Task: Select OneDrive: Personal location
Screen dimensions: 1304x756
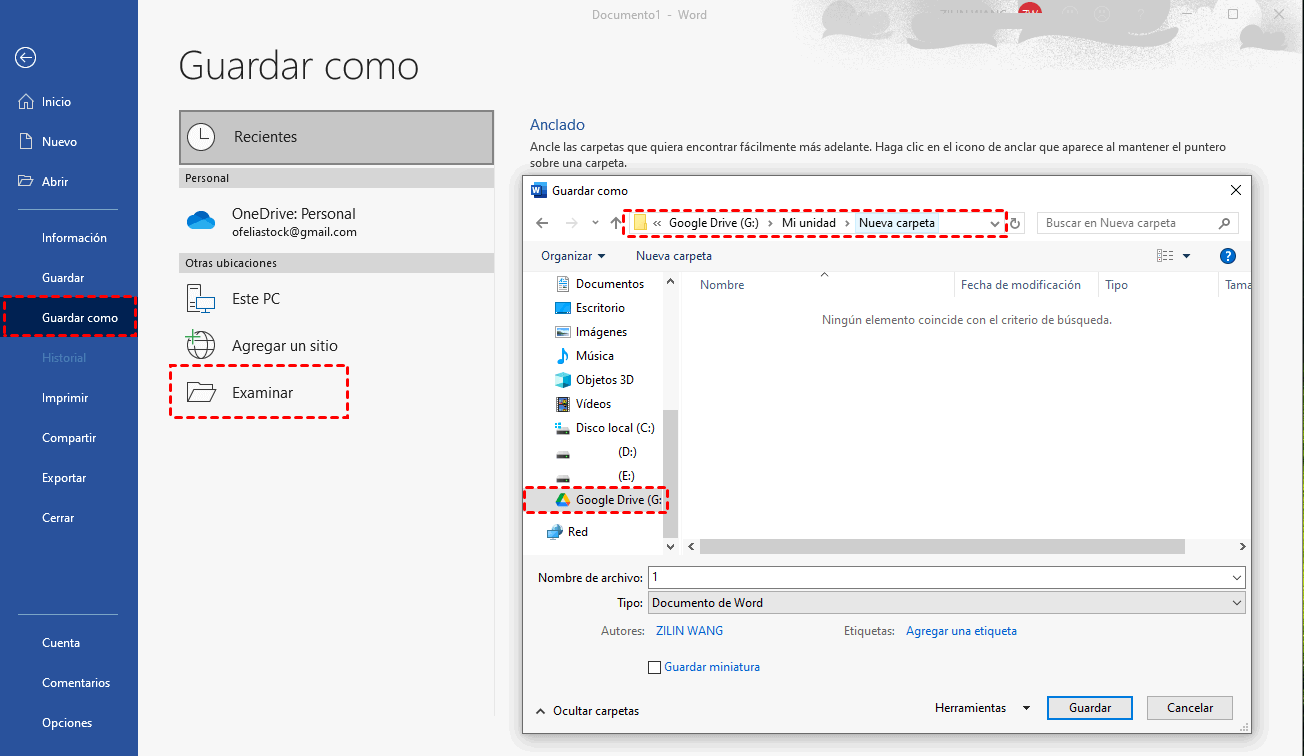Action: pyautogui.click(x=336, y=222)
